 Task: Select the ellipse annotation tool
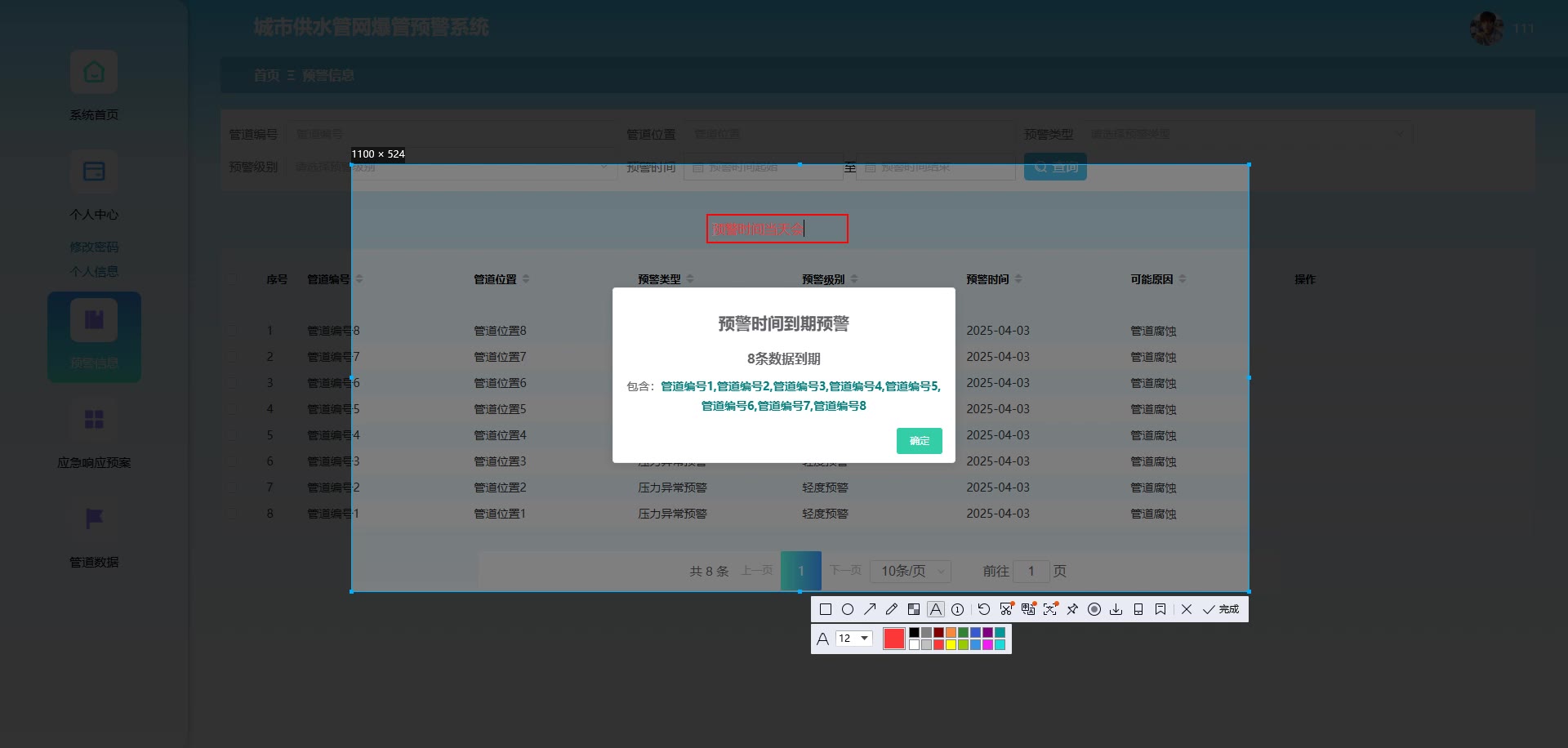point(848,609)
